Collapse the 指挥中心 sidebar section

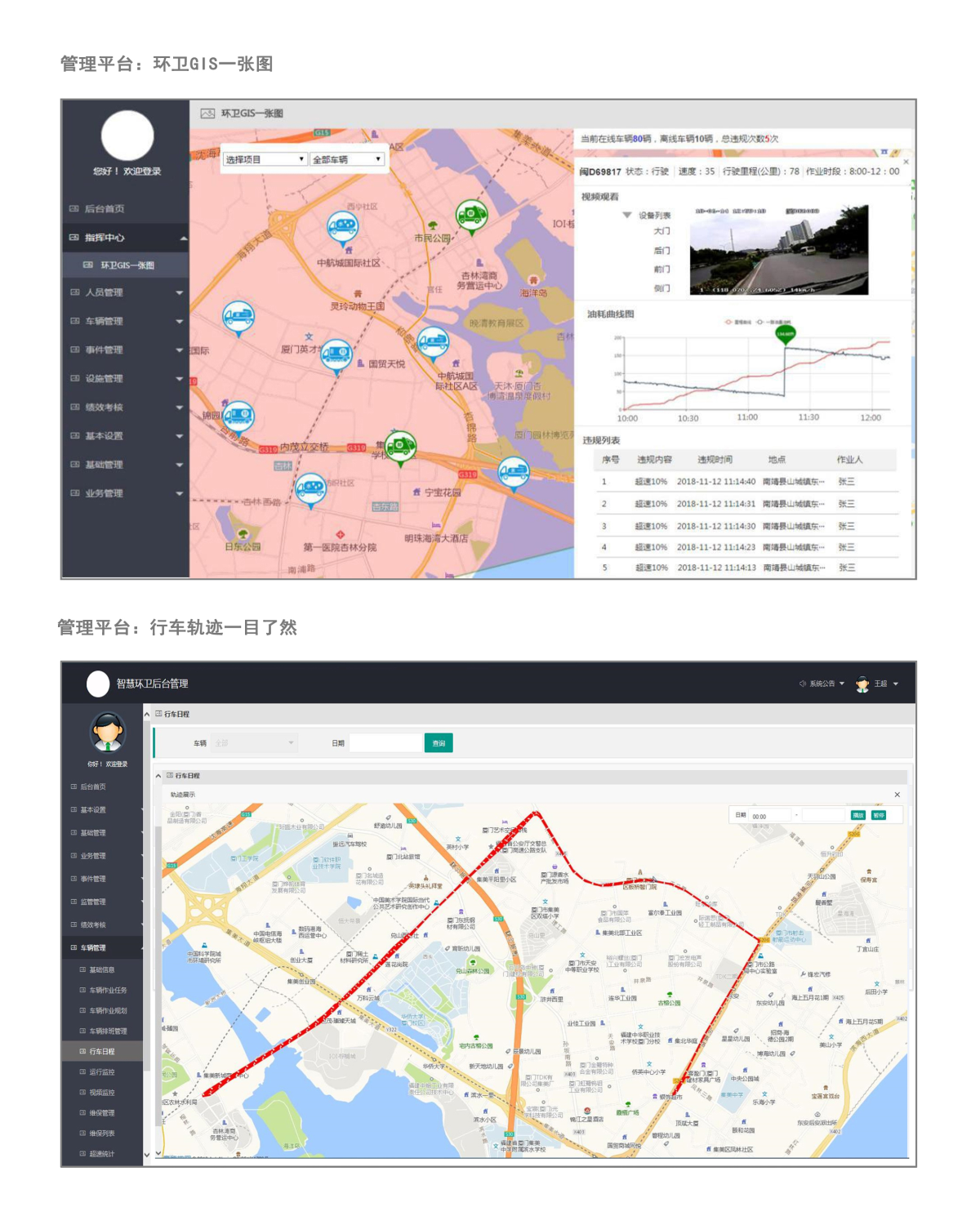point(183,238)
